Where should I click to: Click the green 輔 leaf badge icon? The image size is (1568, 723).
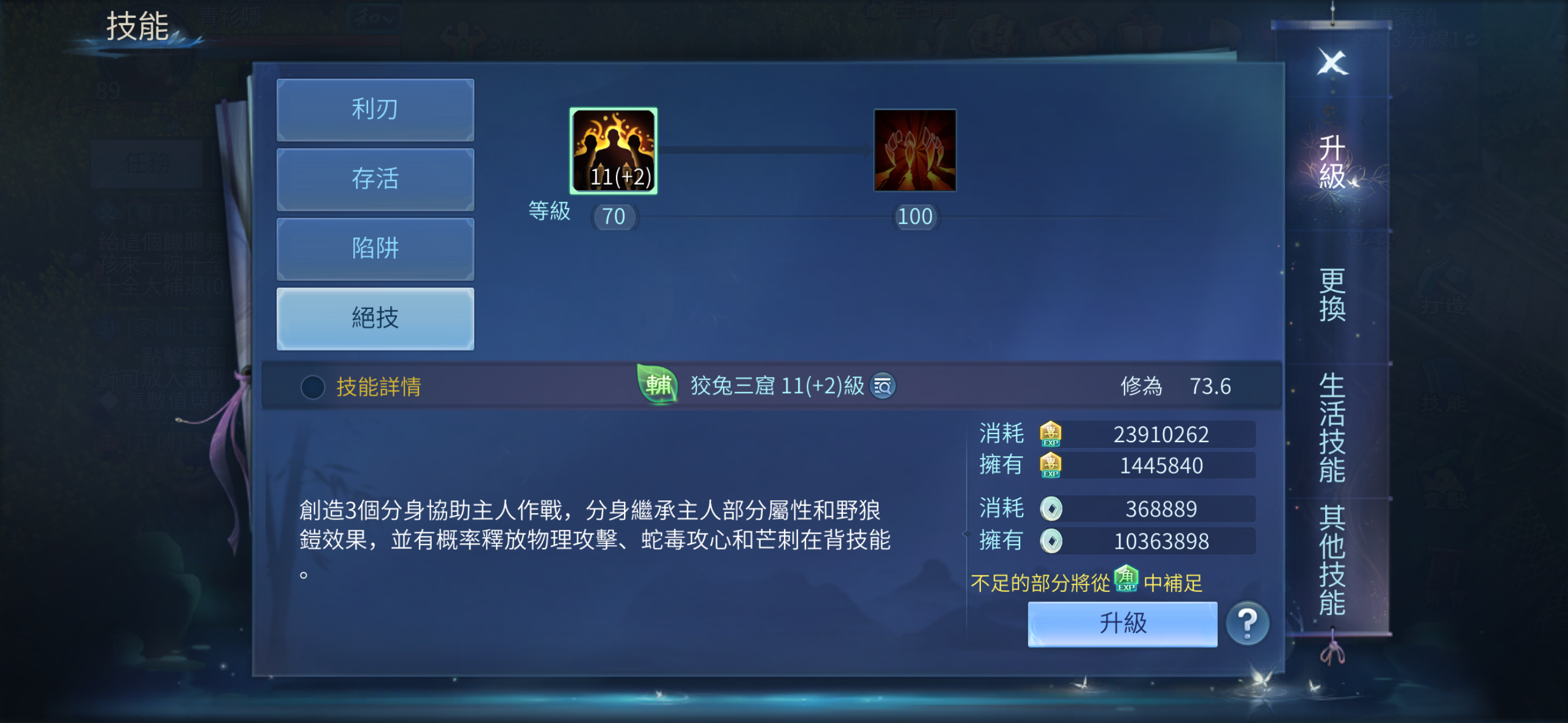tap(658, 384)
